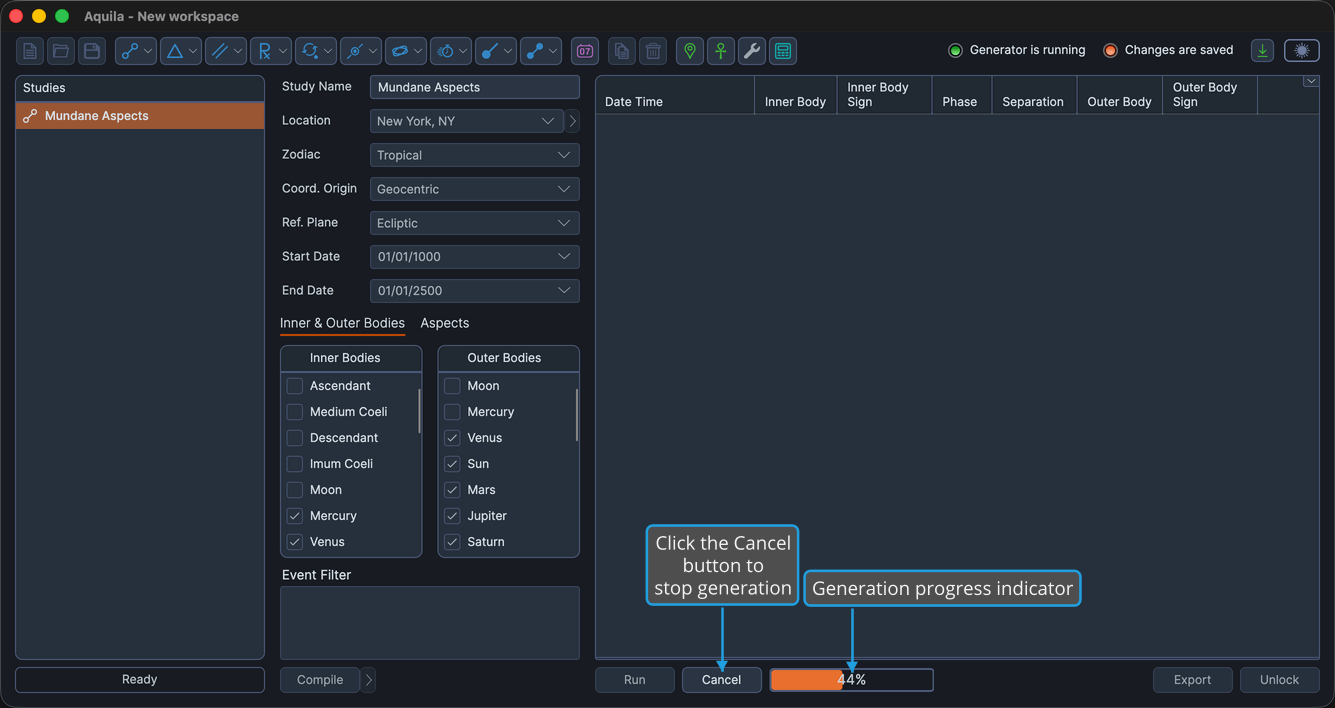
Task: Expand the arrow next to Compile button
Action: coord(369,680)
